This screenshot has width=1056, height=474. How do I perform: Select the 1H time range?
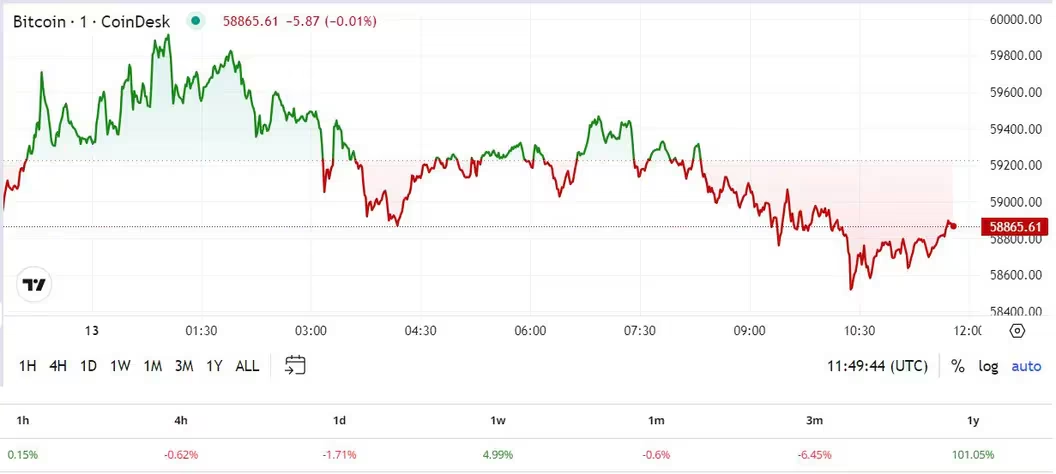[28, 366]
